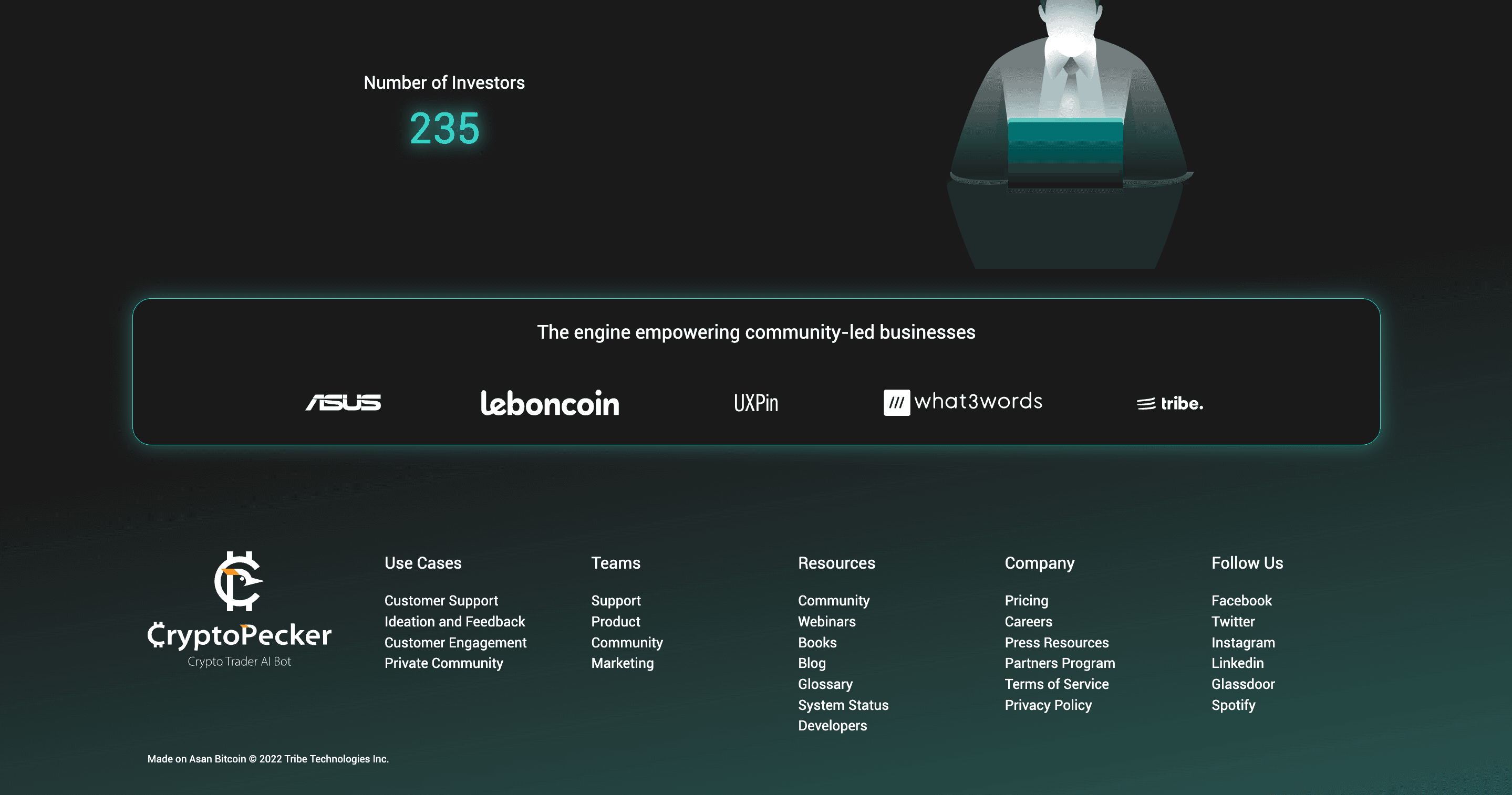Click the what3words logo icon
The width and height of the screenshot is (1512, 795).
pos(896,402)
